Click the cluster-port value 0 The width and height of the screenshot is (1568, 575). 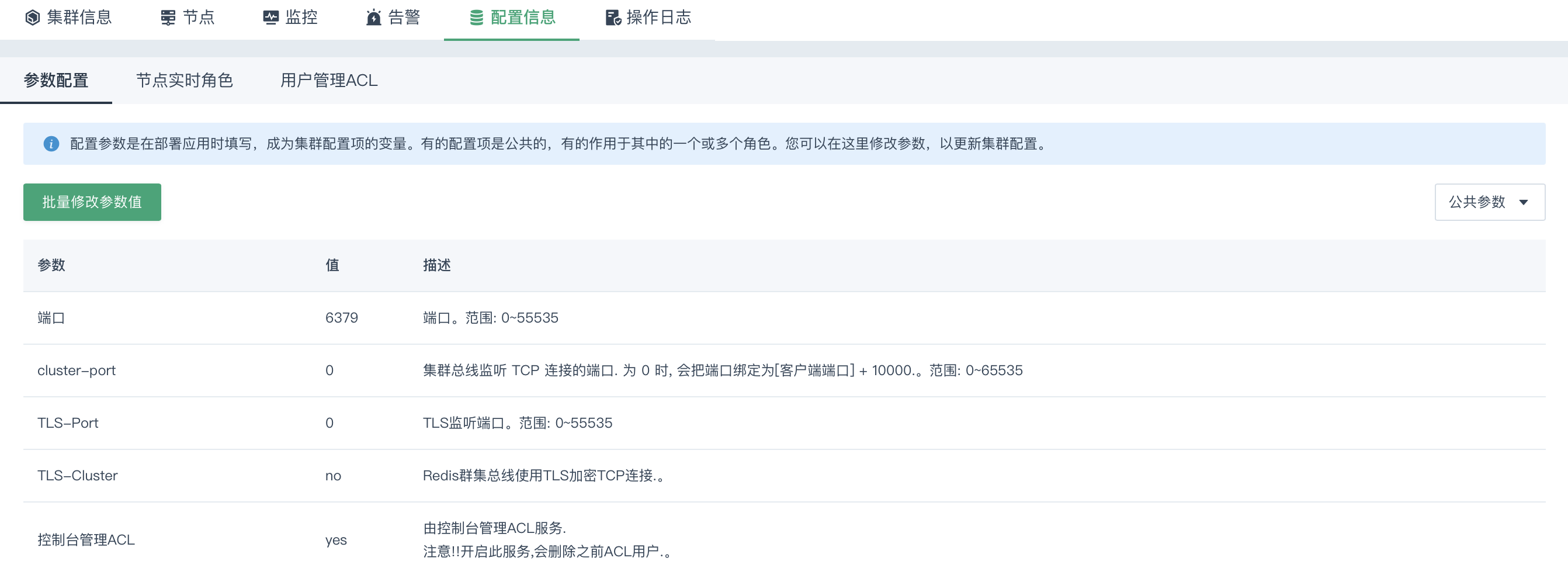(329, 371)
